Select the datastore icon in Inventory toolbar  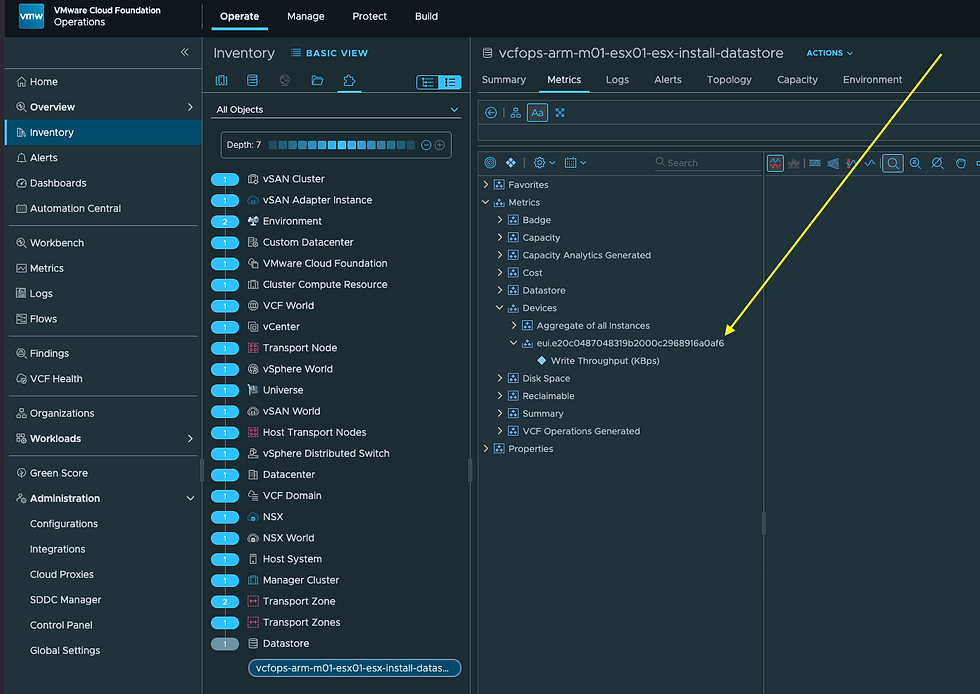(252, 80)
